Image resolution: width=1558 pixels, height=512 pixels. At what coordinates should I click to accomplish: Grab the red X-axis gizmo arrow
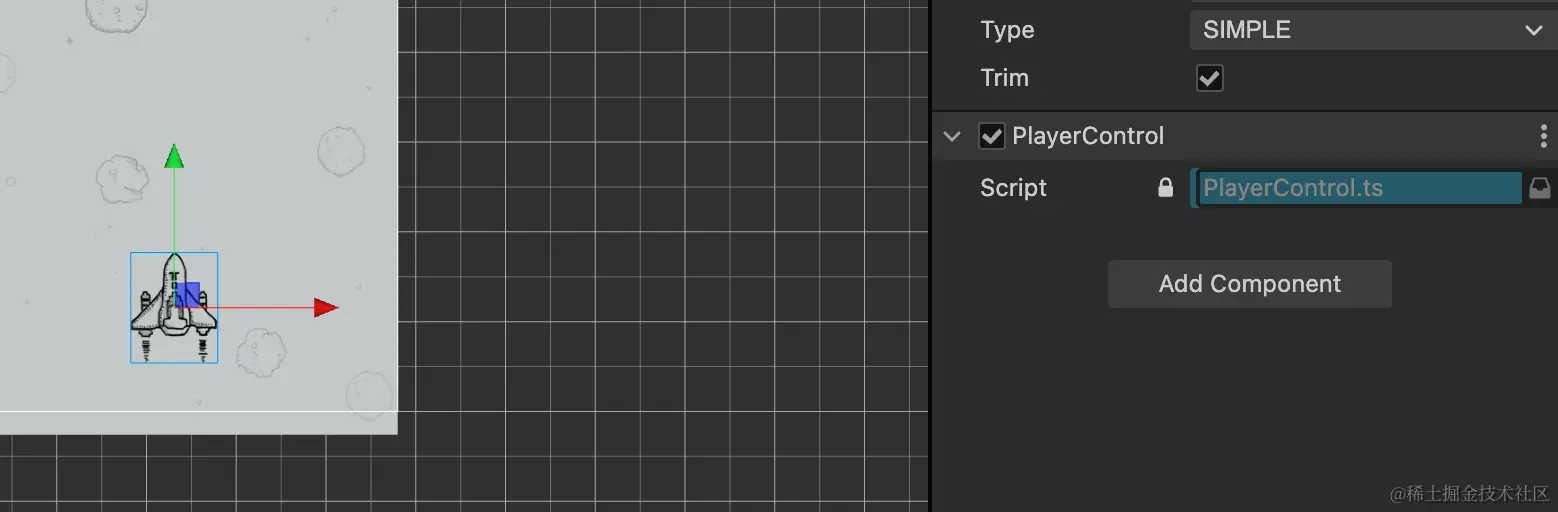(x=326, y=307)
